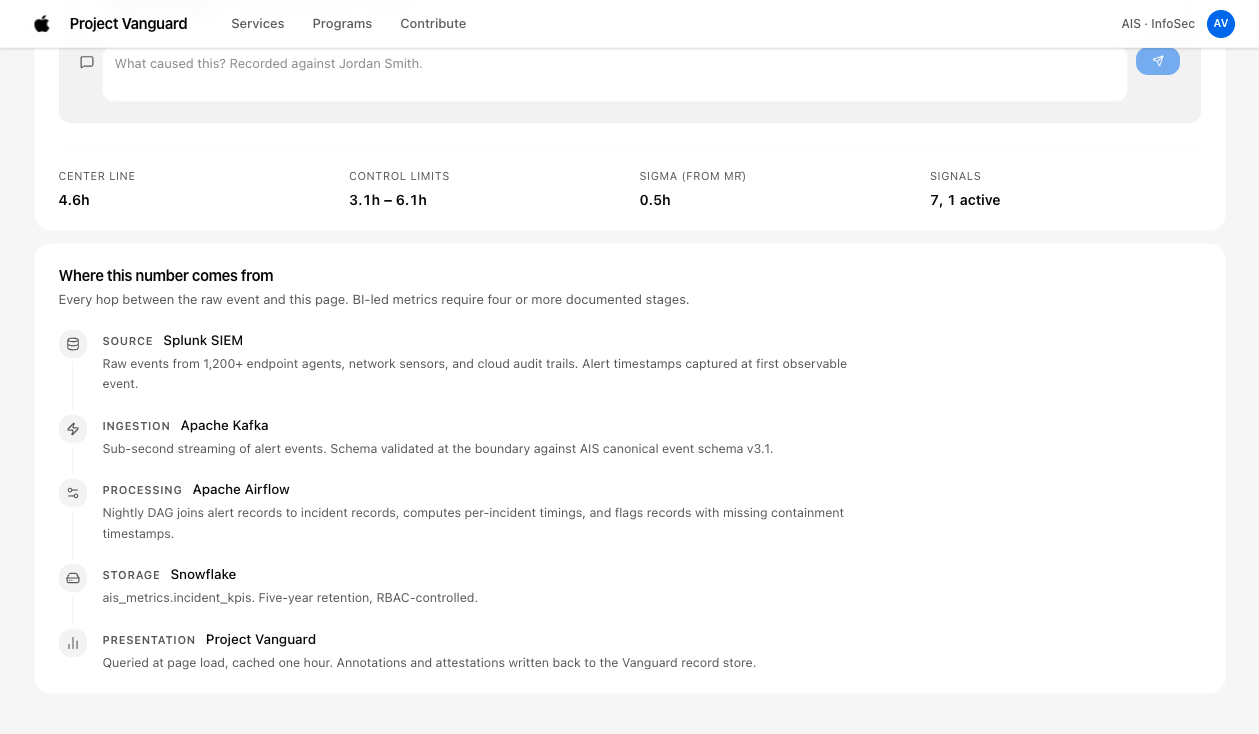Click the Splunk SIEM database icon
The height and width of the screenshot is (734, 1259).
point(73,344)
